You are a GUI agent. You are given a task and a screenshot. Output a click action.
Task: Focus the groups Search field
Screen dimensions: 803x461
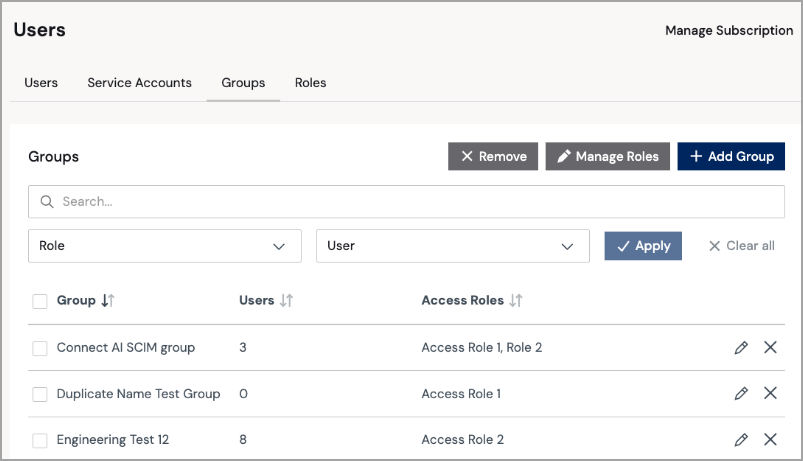click(407, 202)
